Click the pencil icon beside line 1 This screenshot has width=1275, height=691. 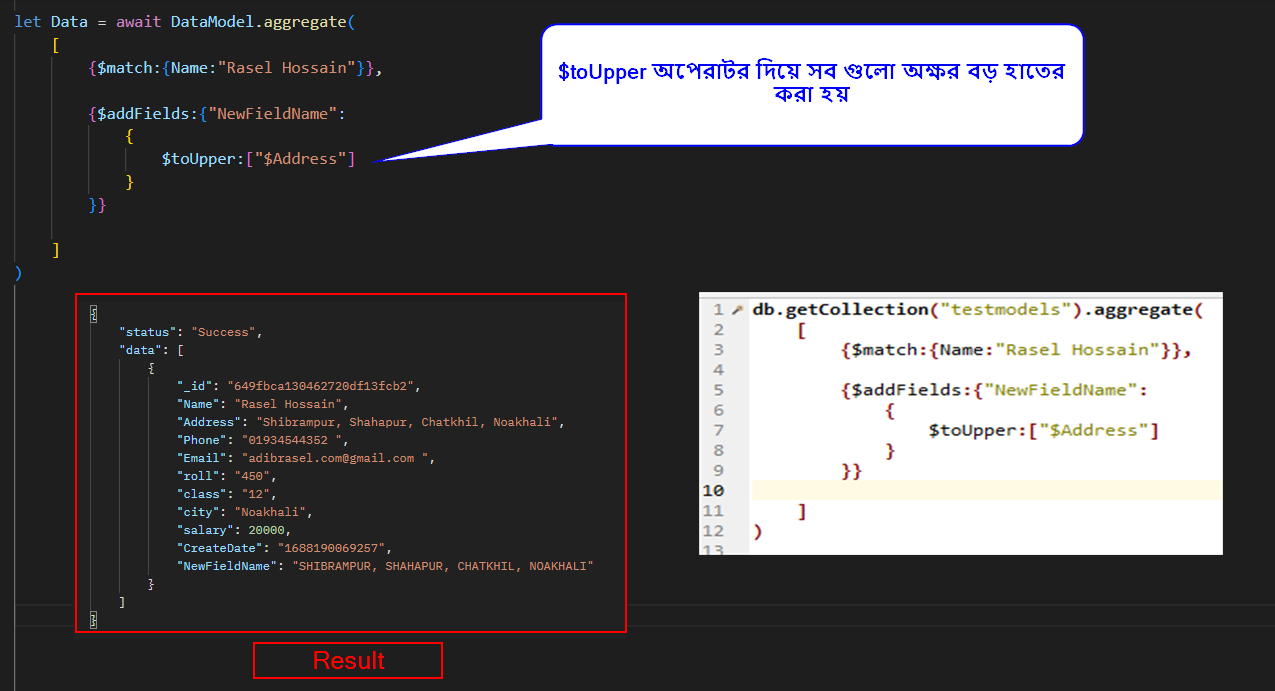click(738, 310)
